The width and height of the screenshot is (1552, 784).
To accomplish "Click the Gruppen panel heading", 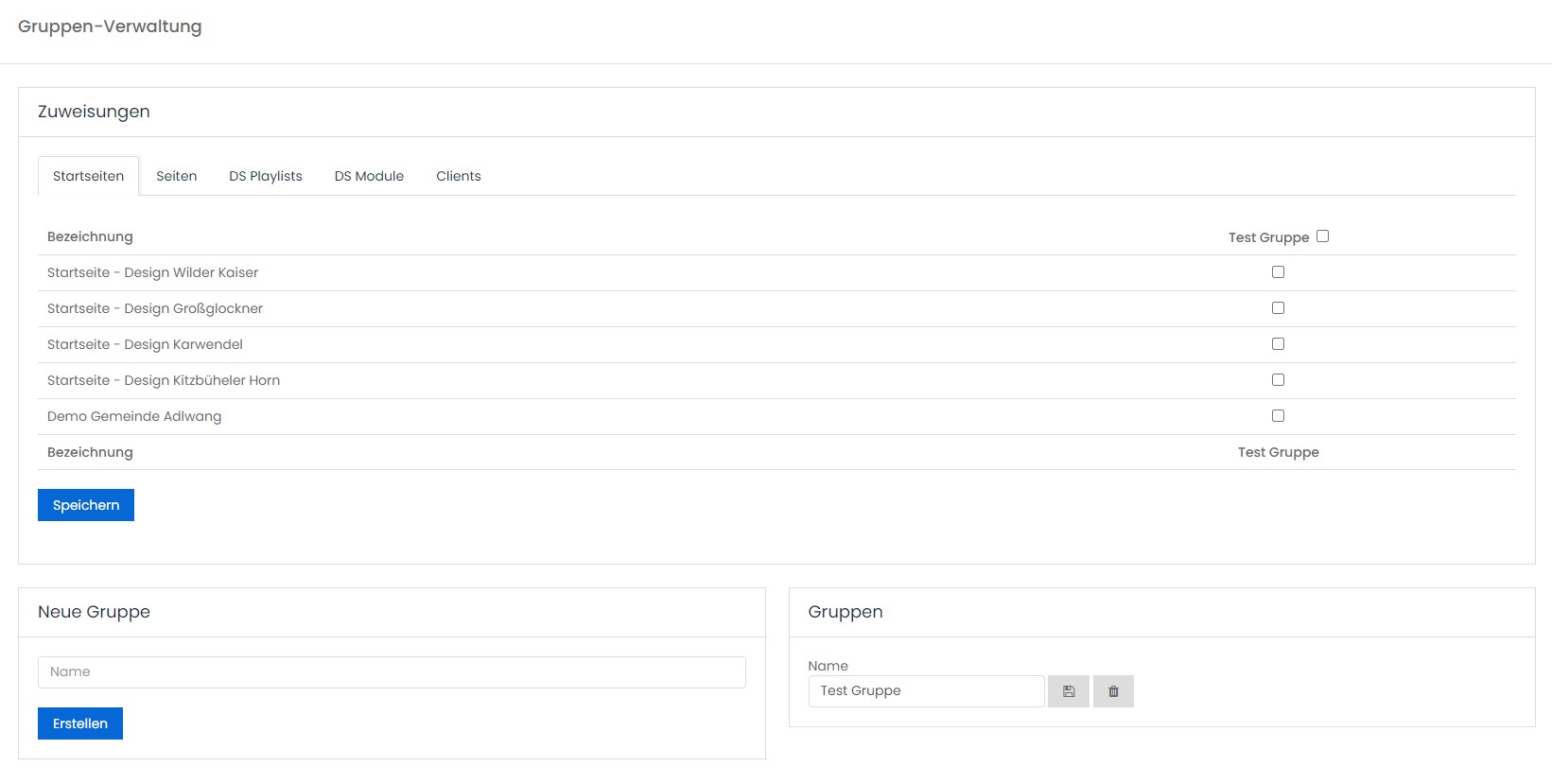I will 846,612.
